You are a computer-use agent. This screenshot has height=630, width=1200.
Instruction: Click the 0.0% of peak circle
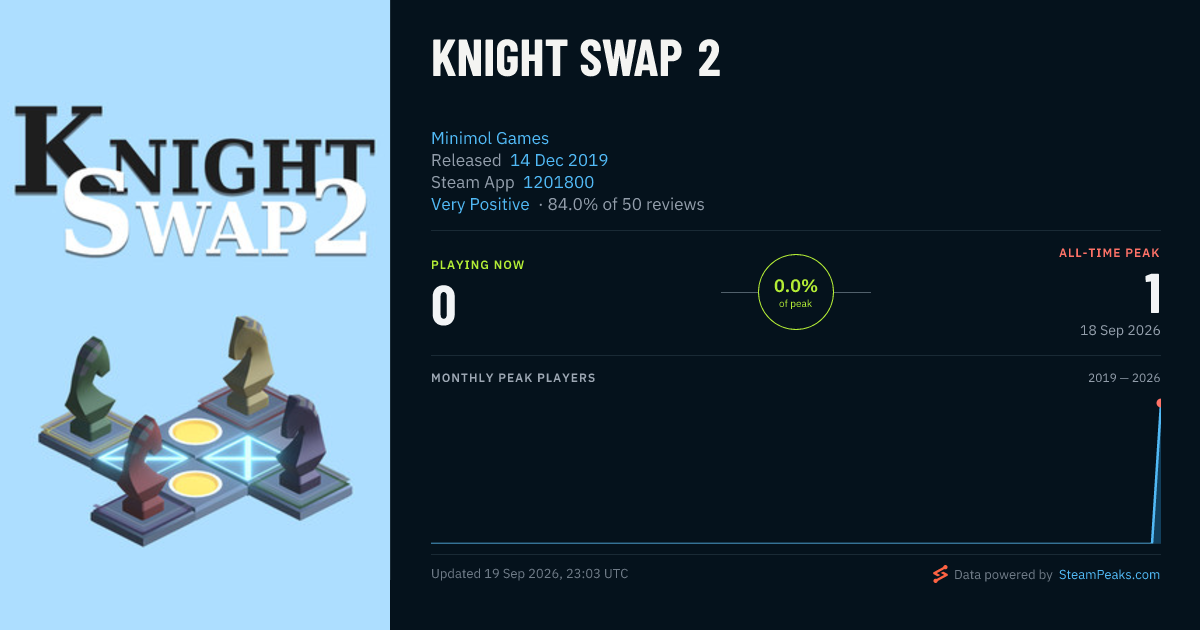click(796, 292)
